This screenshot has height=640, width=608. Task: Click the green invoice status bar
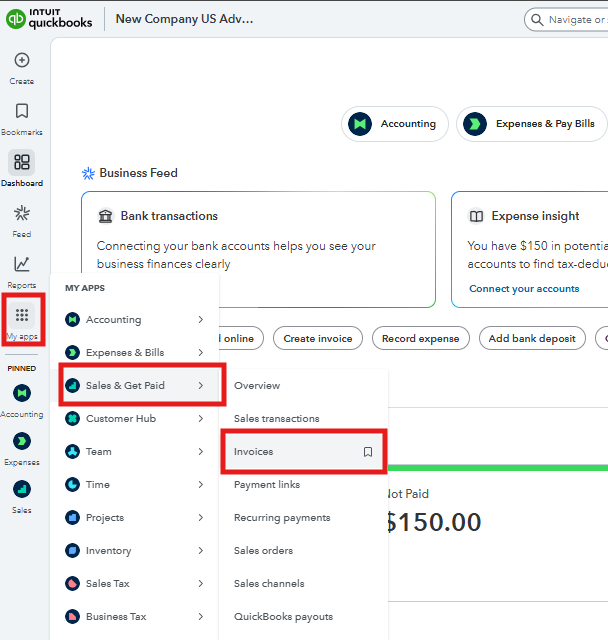click(498, 468)
